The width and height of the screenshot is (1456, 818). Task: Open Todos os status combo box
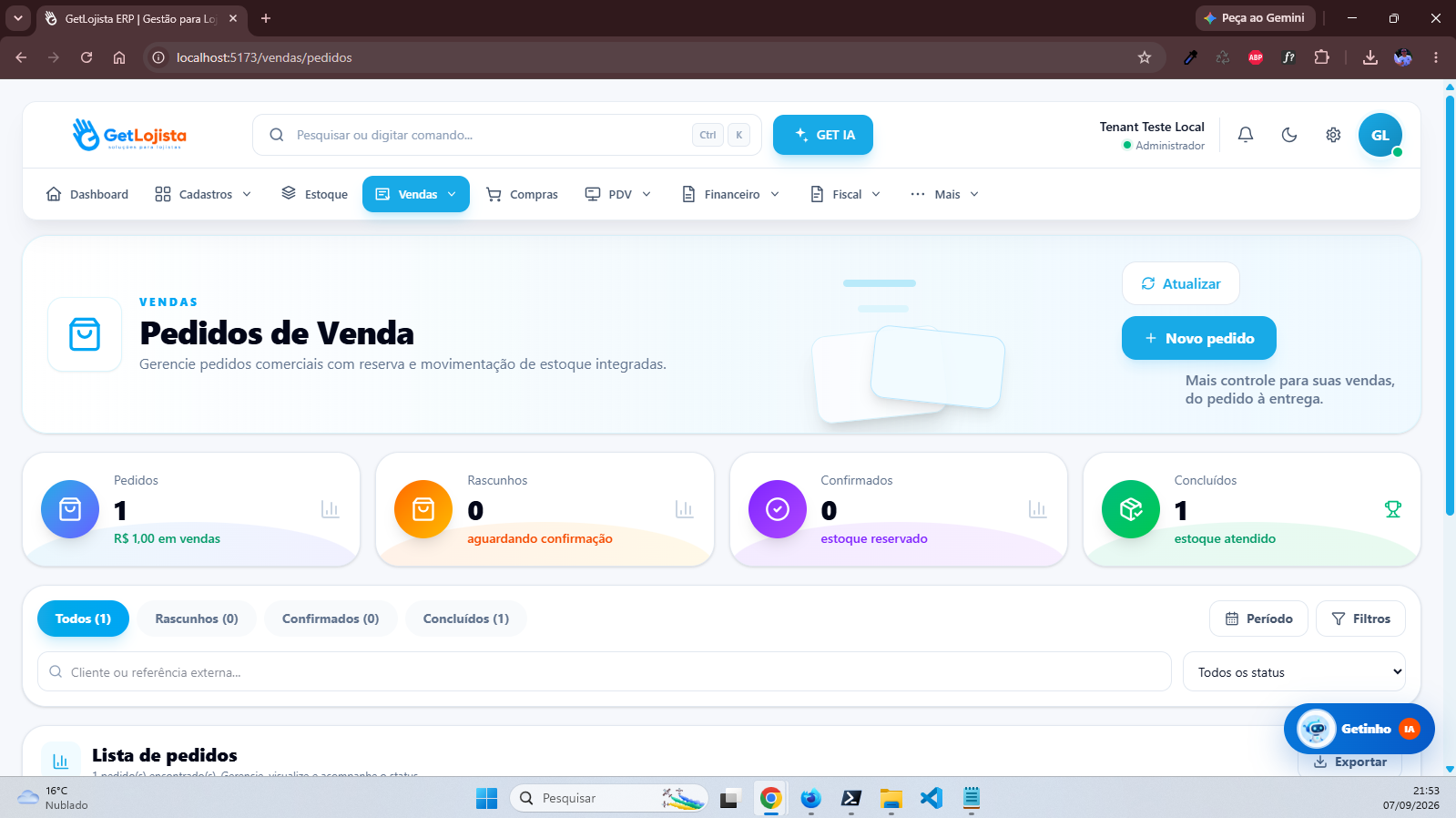point(1294,672)
